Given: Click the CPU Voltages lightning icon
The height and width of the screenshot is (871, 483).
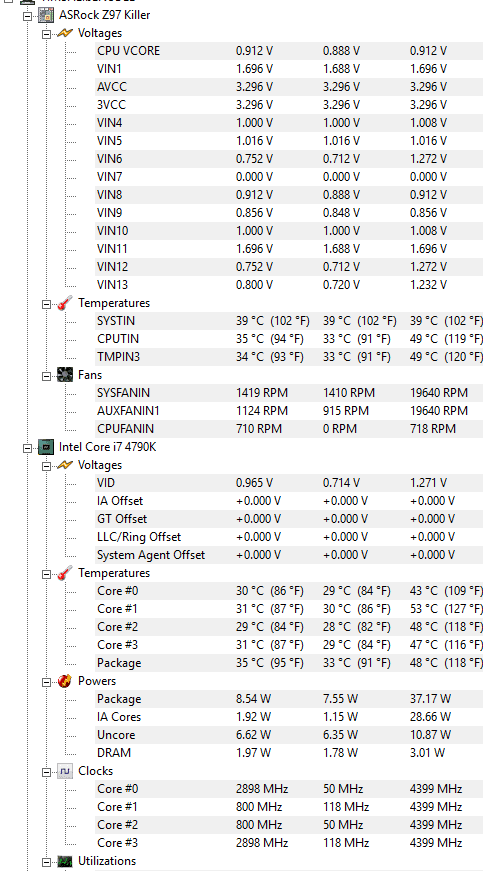Looking at the screenshot, I should click(65, 465).
